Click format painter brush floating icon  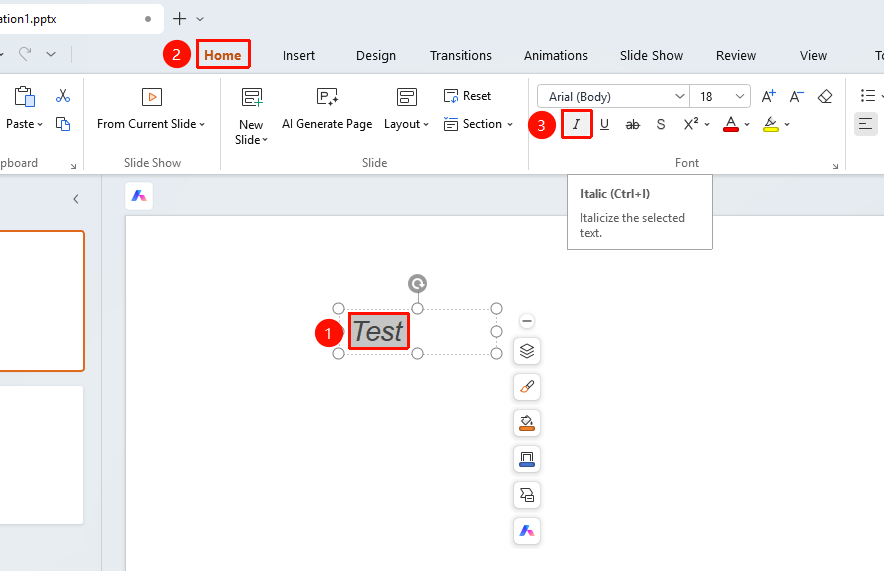(x=527, y=387)
